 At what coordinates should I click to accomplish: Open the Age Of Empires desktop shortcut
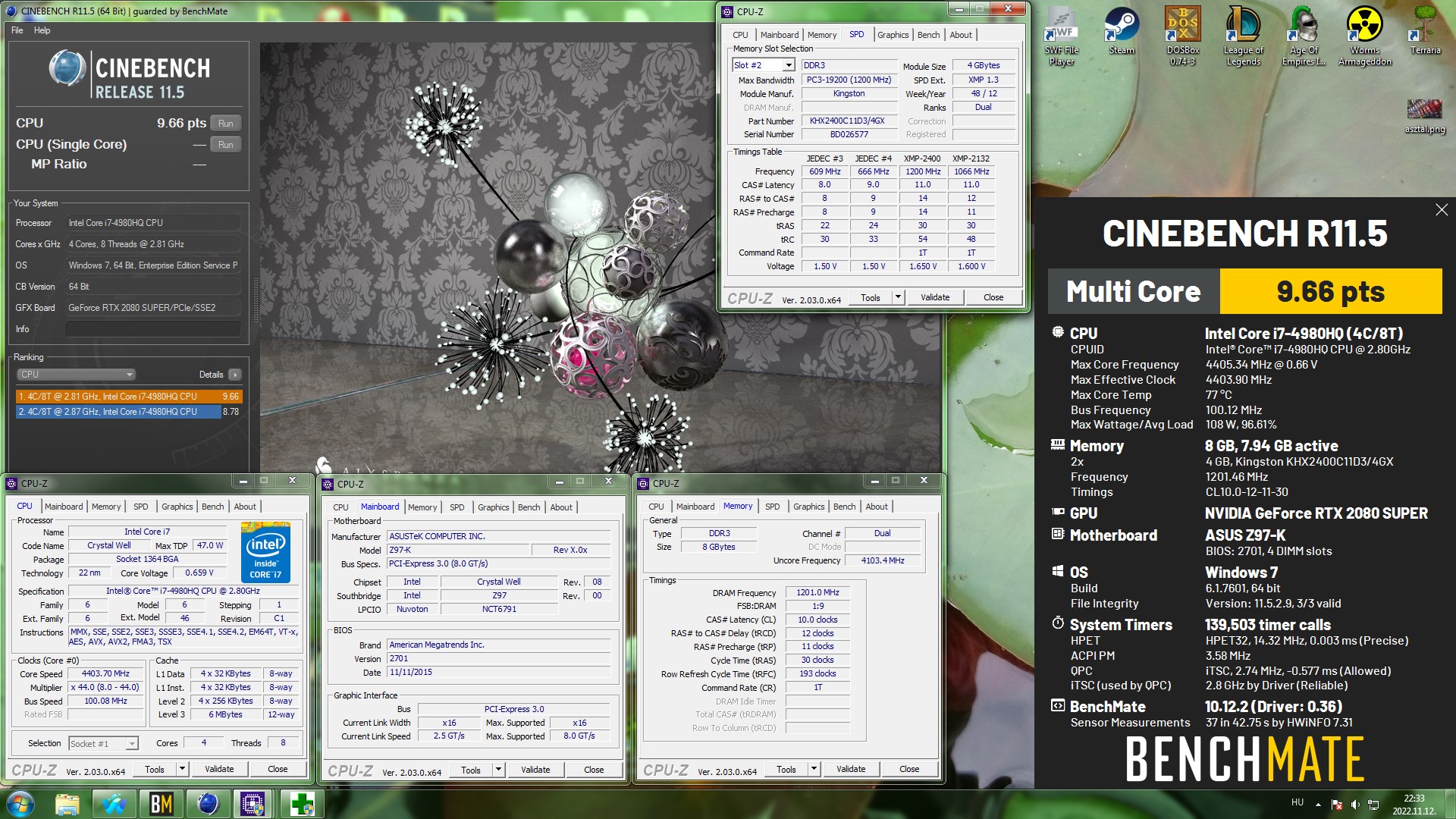coord(1304,36)
